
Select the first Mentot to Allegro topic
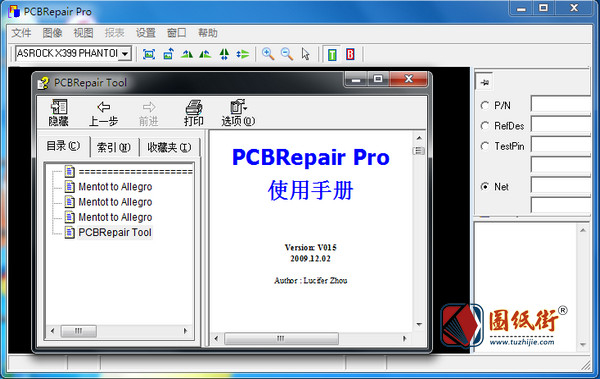[115, 187]
